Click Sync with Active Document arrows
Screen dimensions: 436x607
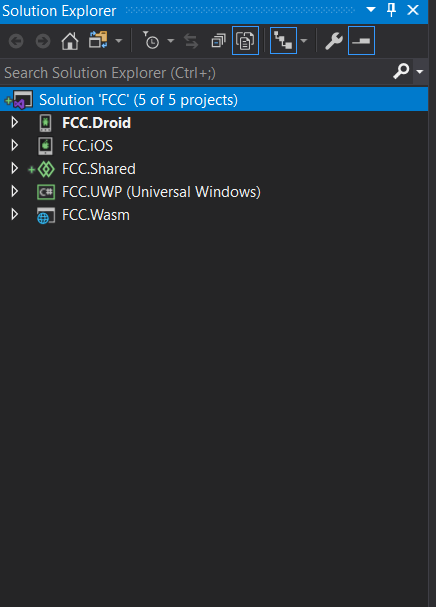click(x=191, y=41)
